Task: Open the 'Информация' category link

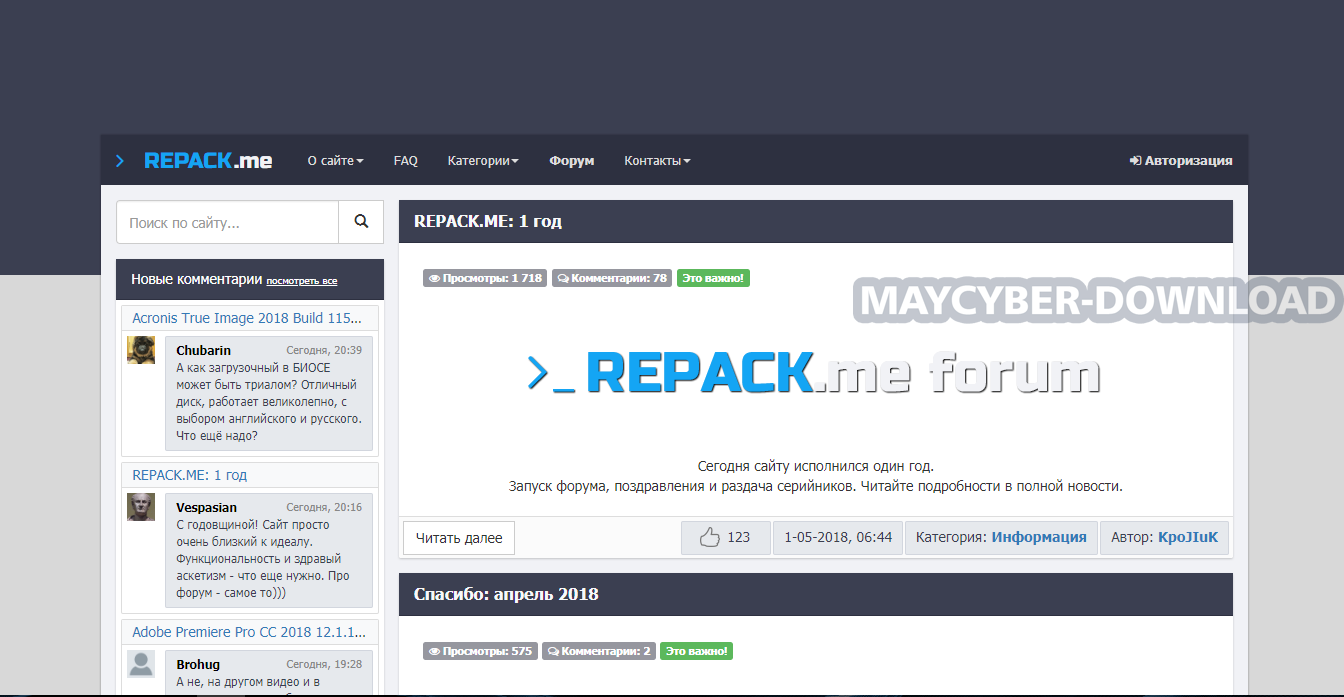Action: [x=1039, y=537]
